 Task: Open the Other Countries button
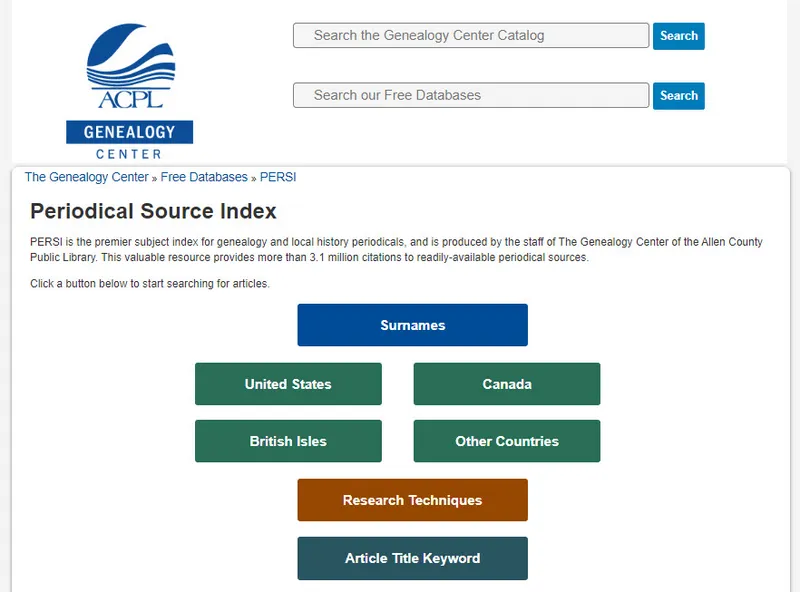pyautogui.click(x=507, y=441)
